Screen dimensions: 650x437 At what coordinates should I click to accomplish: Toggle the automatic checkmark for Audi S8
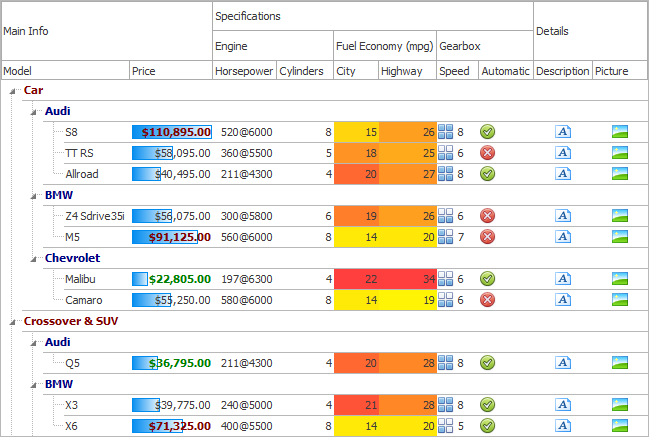(488, 132)
